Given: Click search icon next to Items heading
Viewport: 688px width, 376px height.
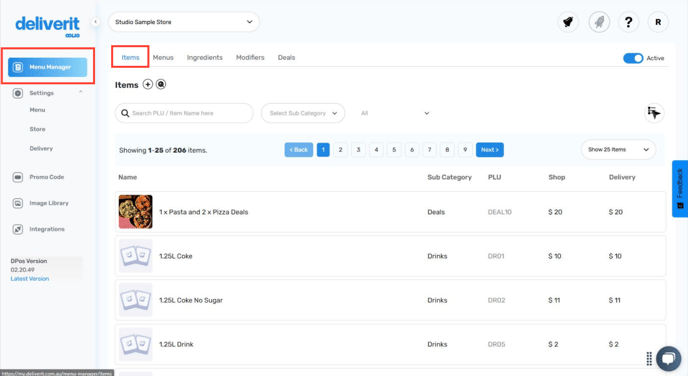Looking at the screenshot, I should pyautogui.click(x=161, y=84).
